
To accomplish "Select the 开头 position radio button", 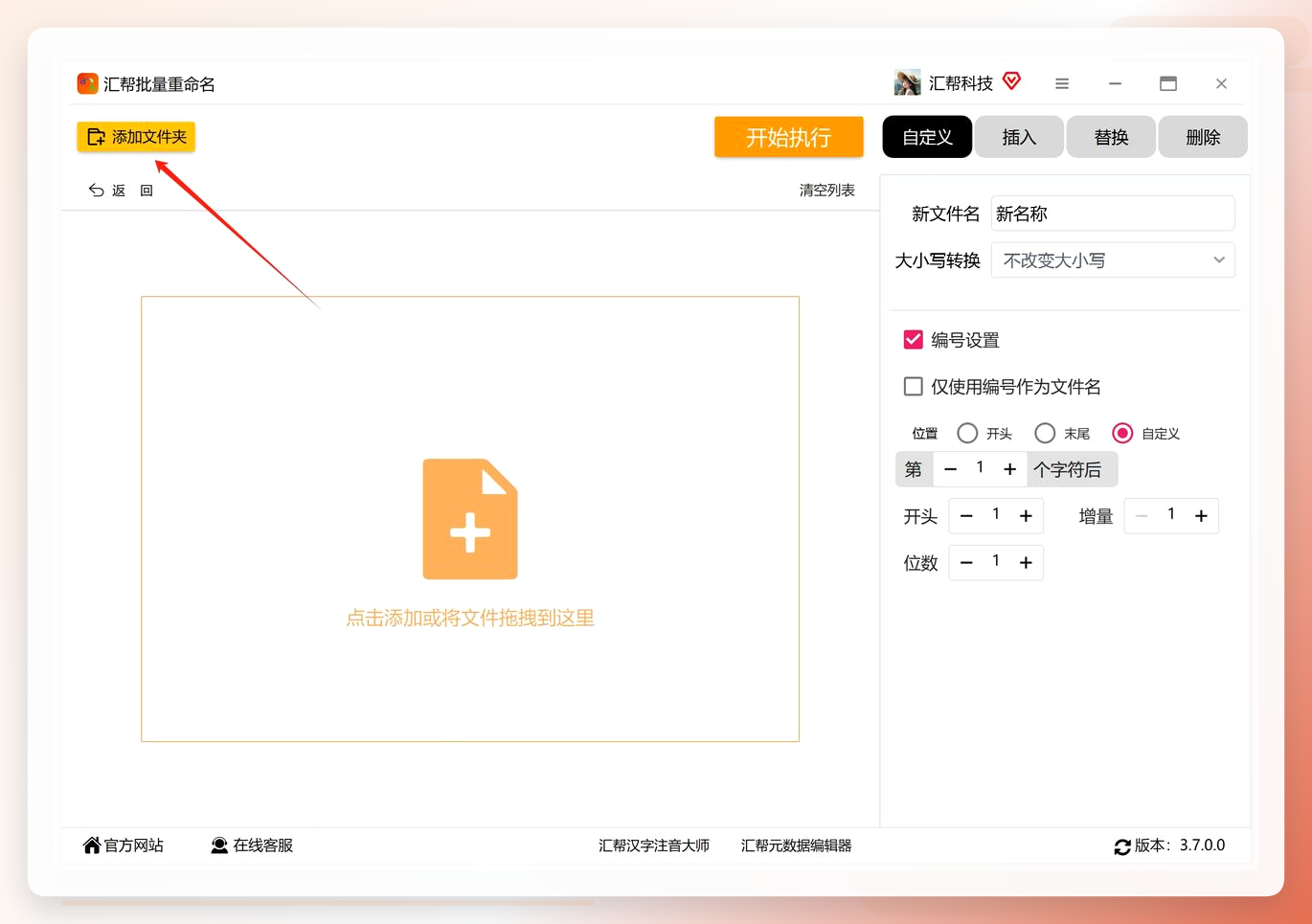I will [967, 434].
